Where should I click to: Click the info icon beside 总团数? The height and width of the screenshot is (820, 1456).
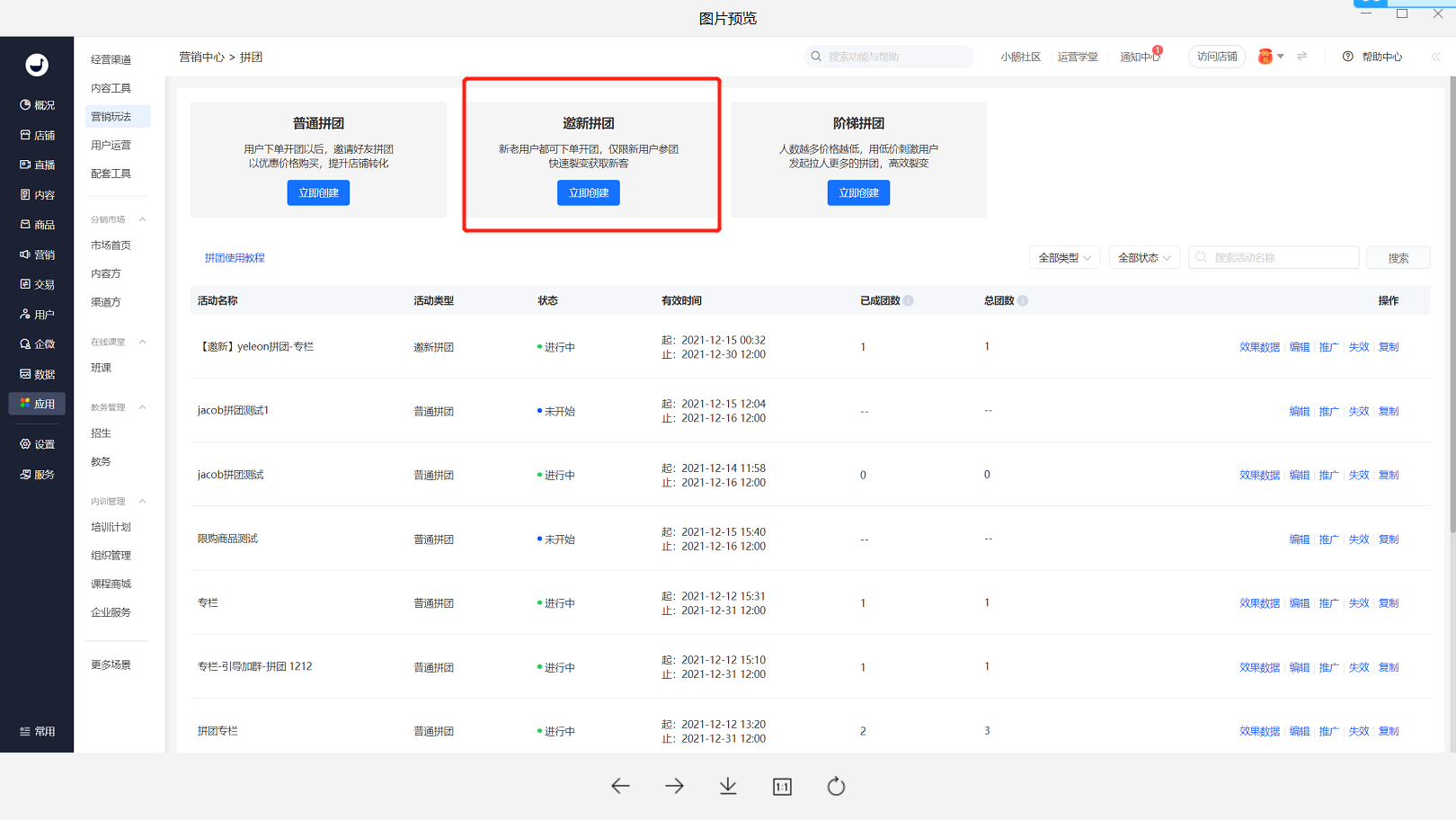1023,300
